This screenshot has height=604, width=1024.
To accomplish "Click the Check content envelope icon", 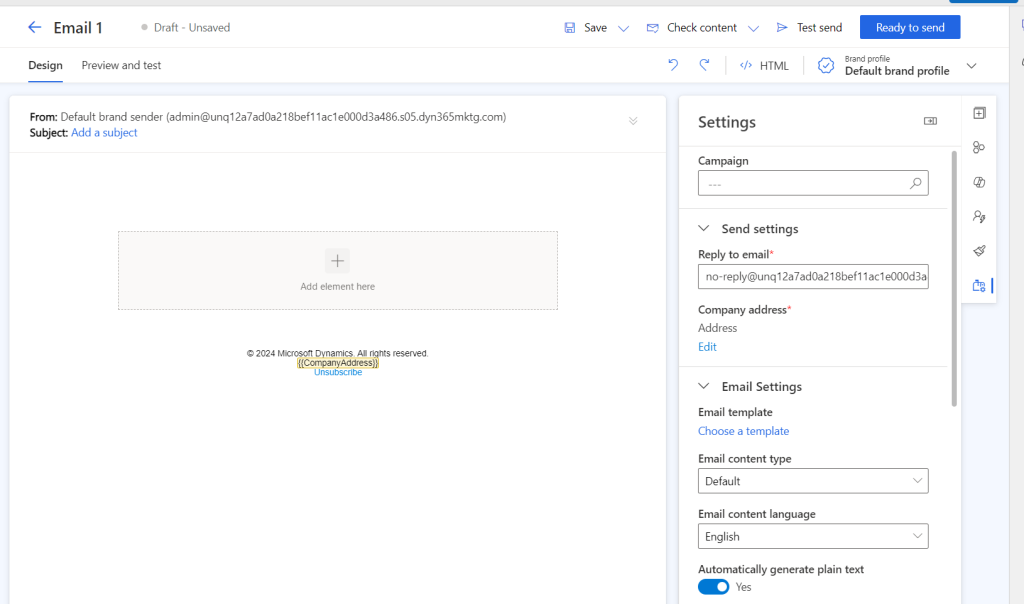I will pos(652,27).
